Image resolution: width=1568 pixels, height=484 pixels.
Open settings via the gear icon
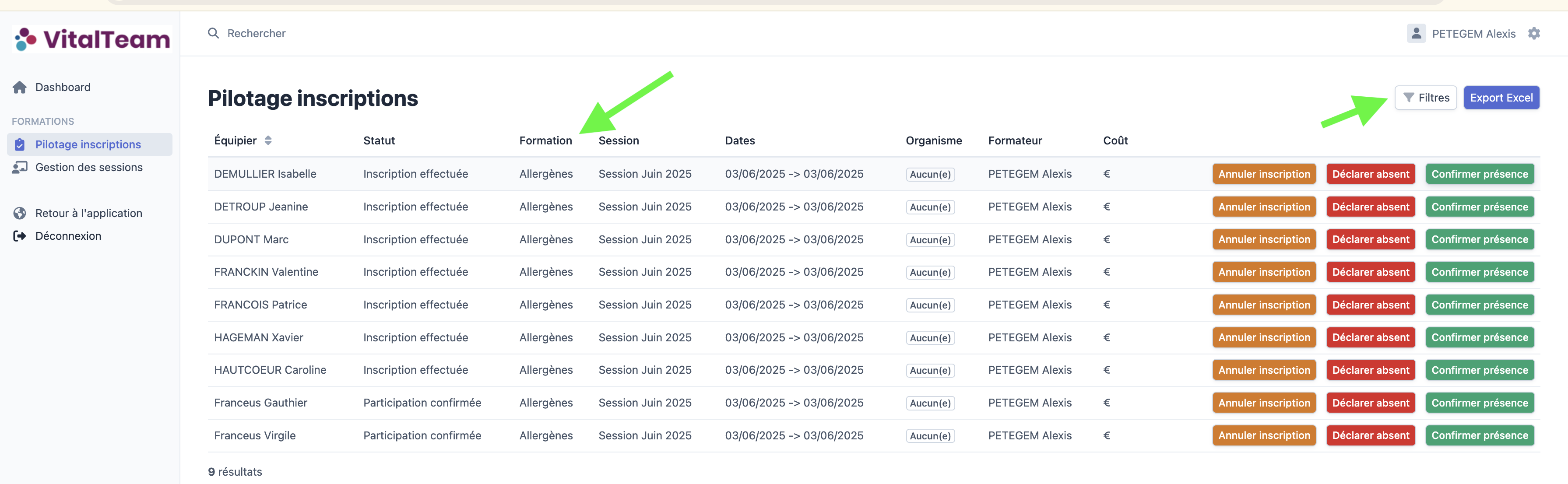pos(1534,34)
